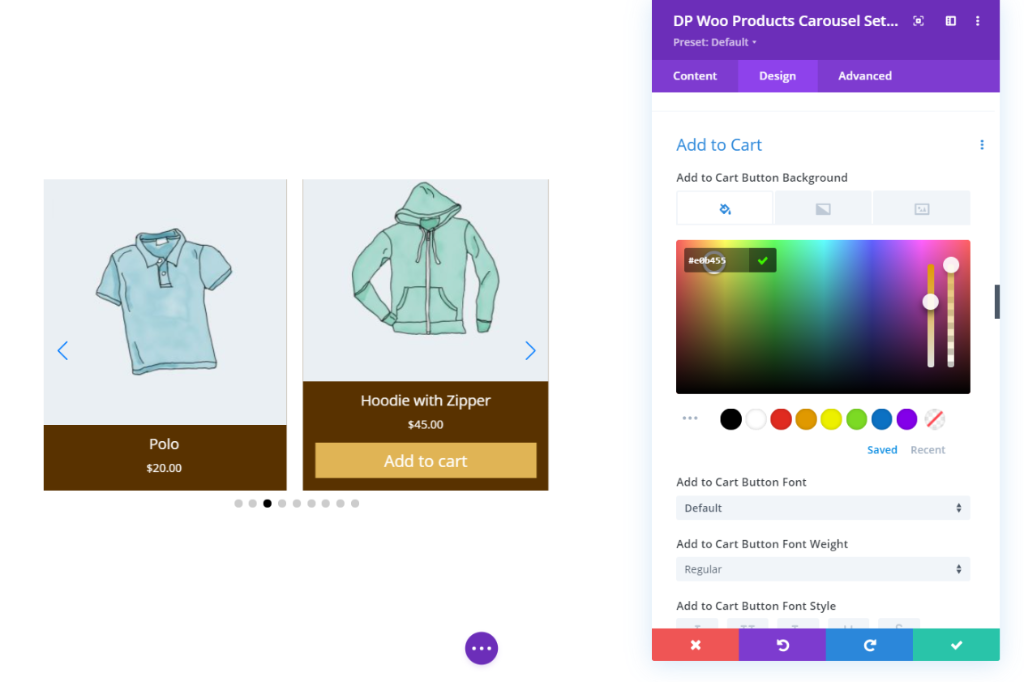This screenshot has height=682, width=1024.
Task: Select the gradient background tab
Action: 823,208
